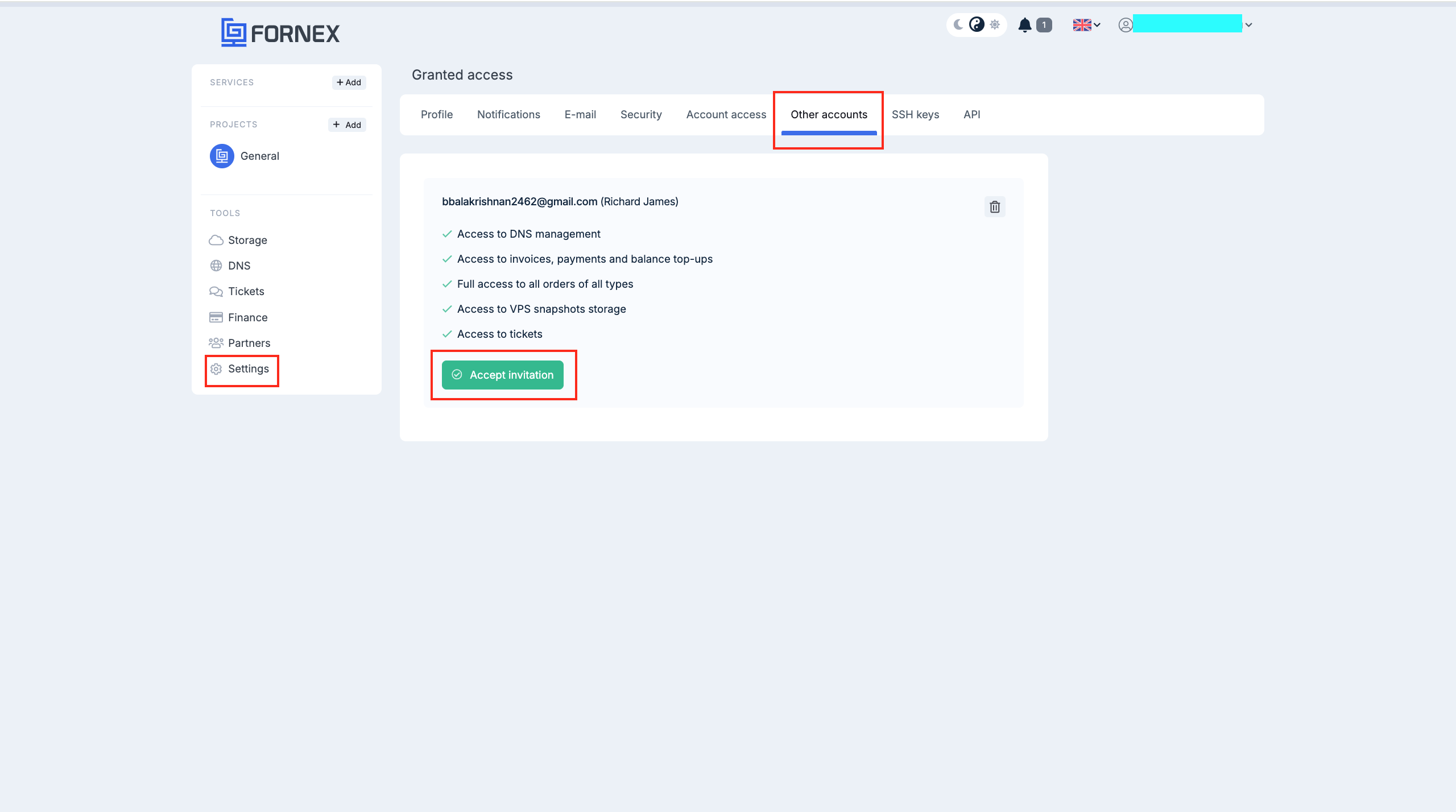The width and height of the screenshot is (1456, 812).
Task: Select the Security settings tab
Action: click(641, 114)
